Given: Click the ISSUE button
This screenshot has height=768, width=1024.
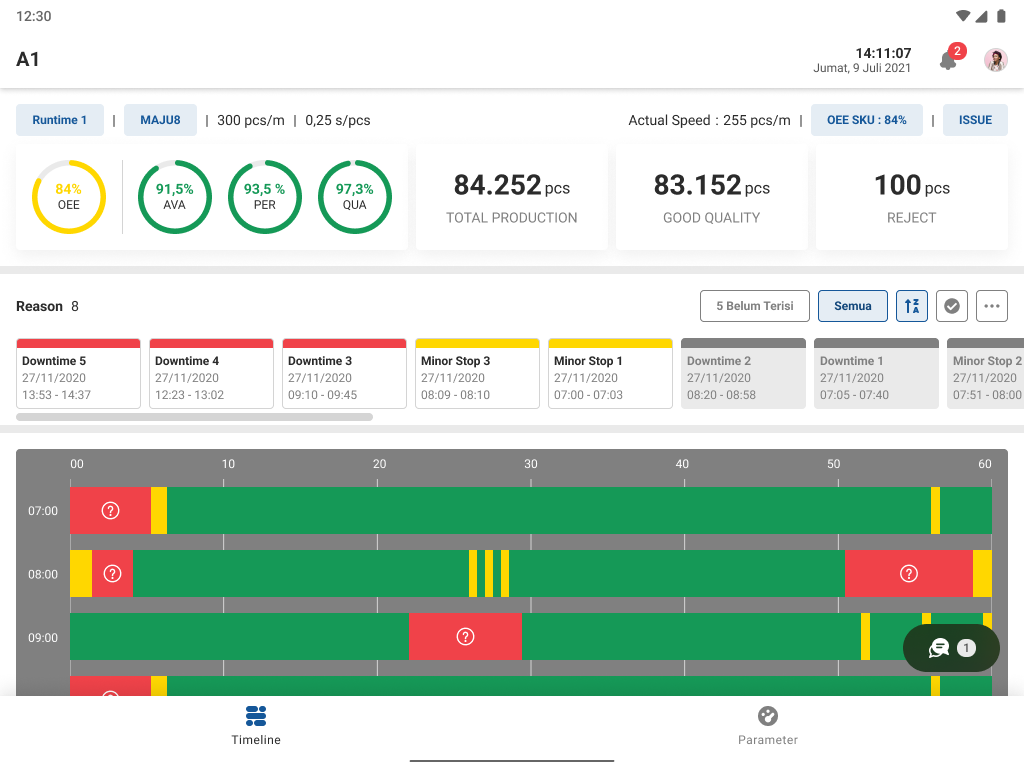Looking at the screenshot, I should [975, 120].
